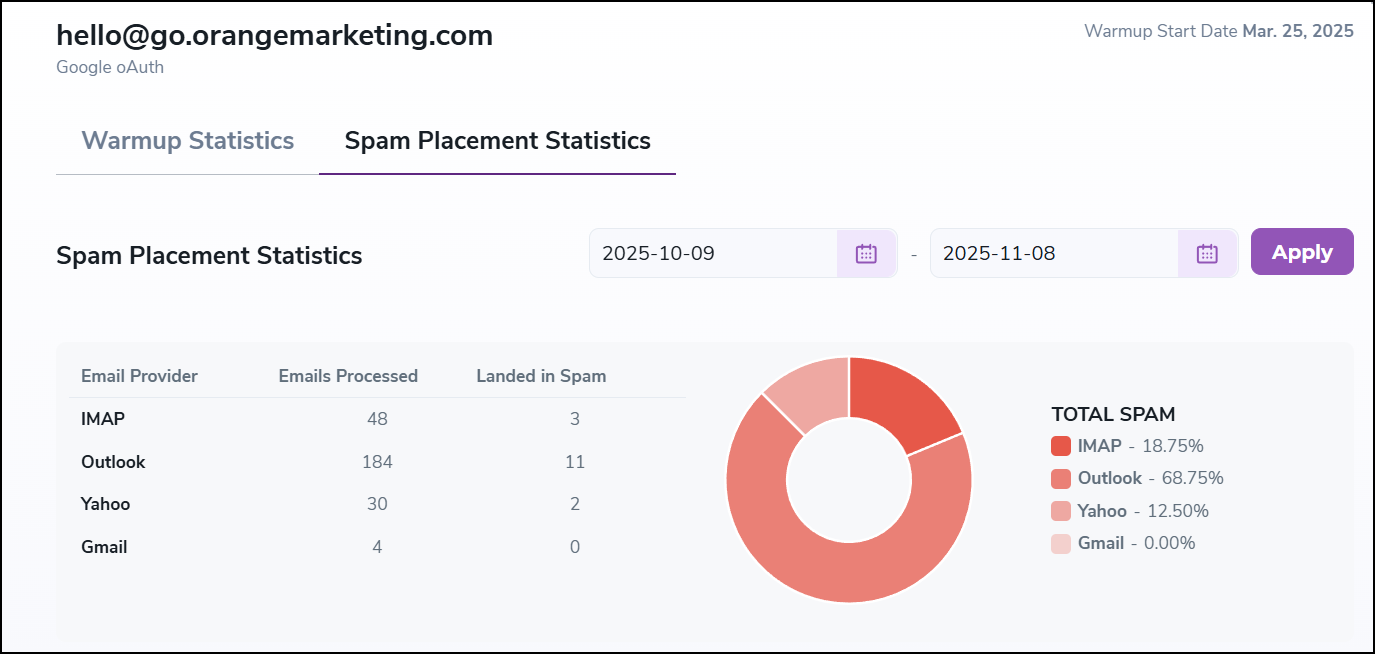The height and width of the screenshot is (654, 1375).
Task: Select the Spam Placement Statistics tab
Action: pyautogui.click(x=497, y=141)
